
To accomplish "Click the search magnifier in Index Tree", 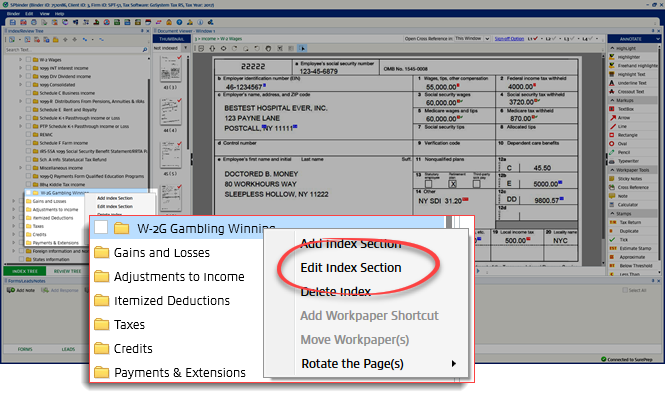I will [x=145, y=50].
